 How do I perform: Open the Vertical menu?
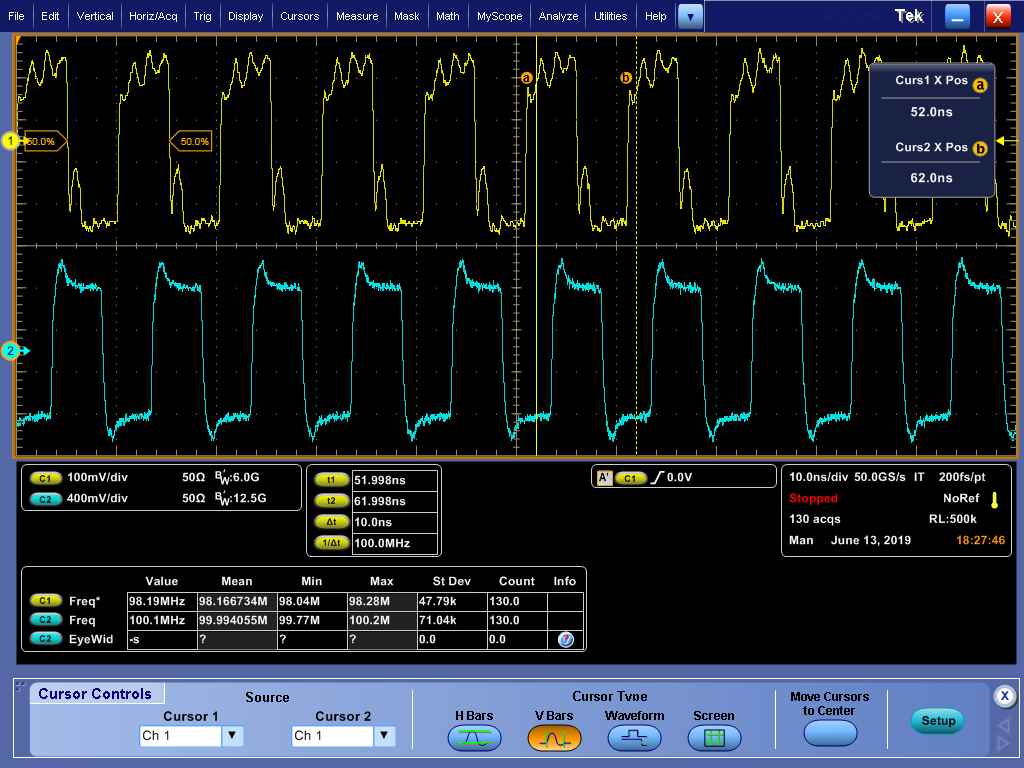95,16
